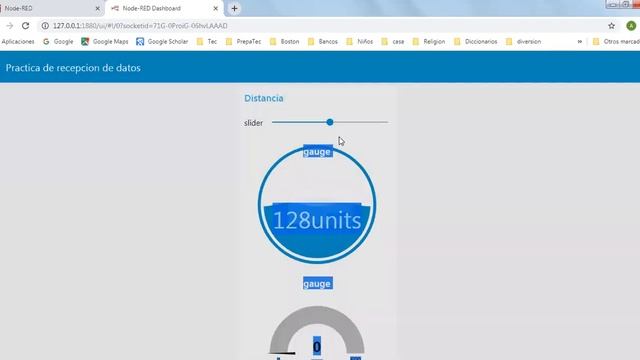Open the Bancos bookmarks folder

coord(322,42)
